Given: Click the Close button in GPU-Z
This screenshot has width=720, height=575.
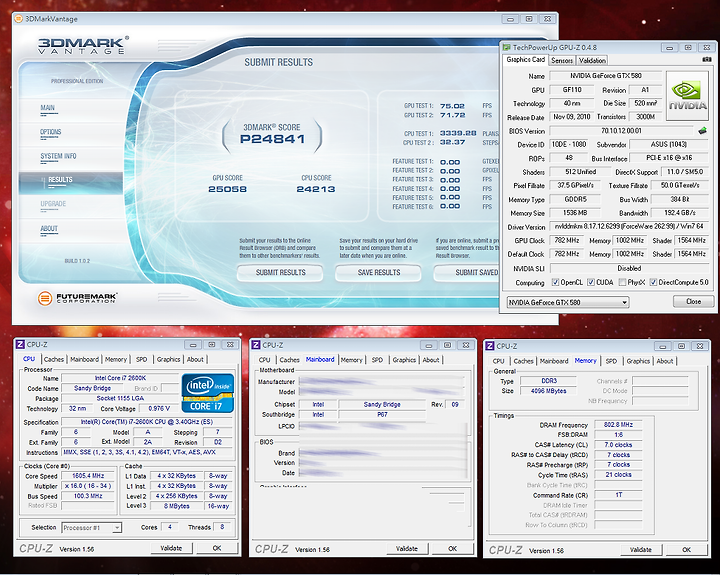Looking at the screenshot, I should pos(693,301).
